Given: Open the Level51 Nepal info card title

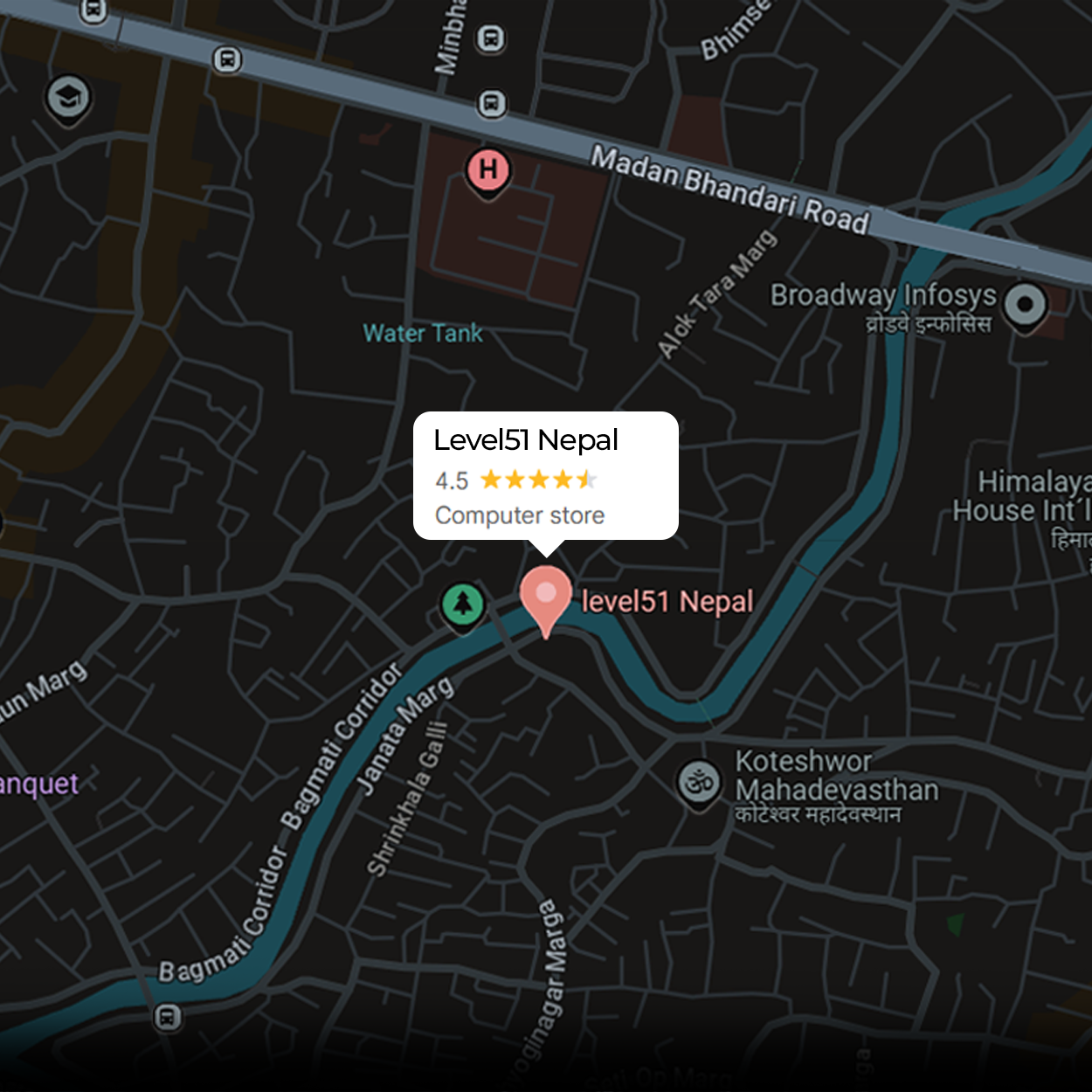Looking at the screenshot, I should point(526,440).
